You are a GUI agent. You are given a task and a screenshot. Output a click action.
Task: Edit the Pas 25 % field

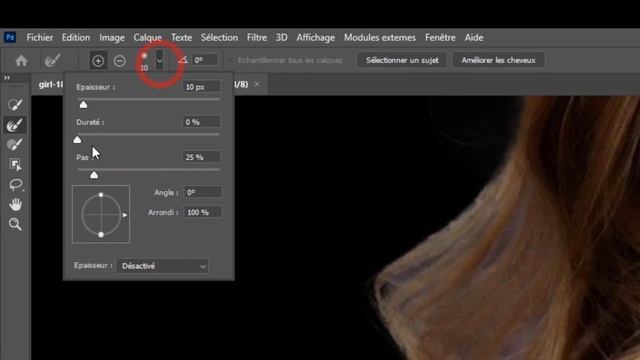(201, 157)
